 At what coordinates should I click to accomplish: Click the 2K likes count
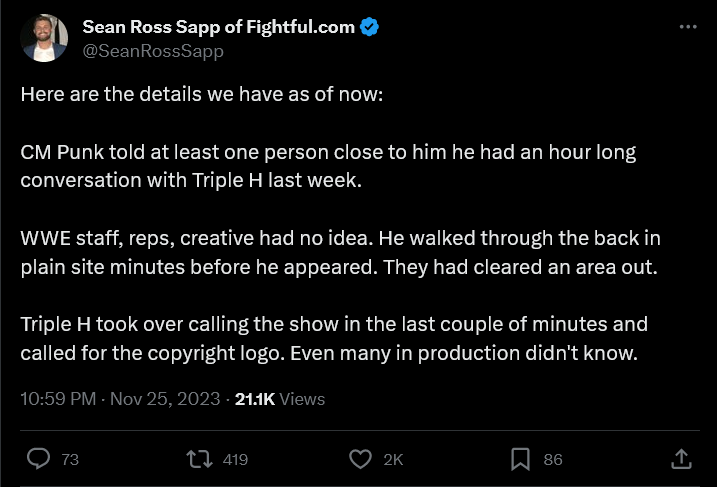pos(393,460)
